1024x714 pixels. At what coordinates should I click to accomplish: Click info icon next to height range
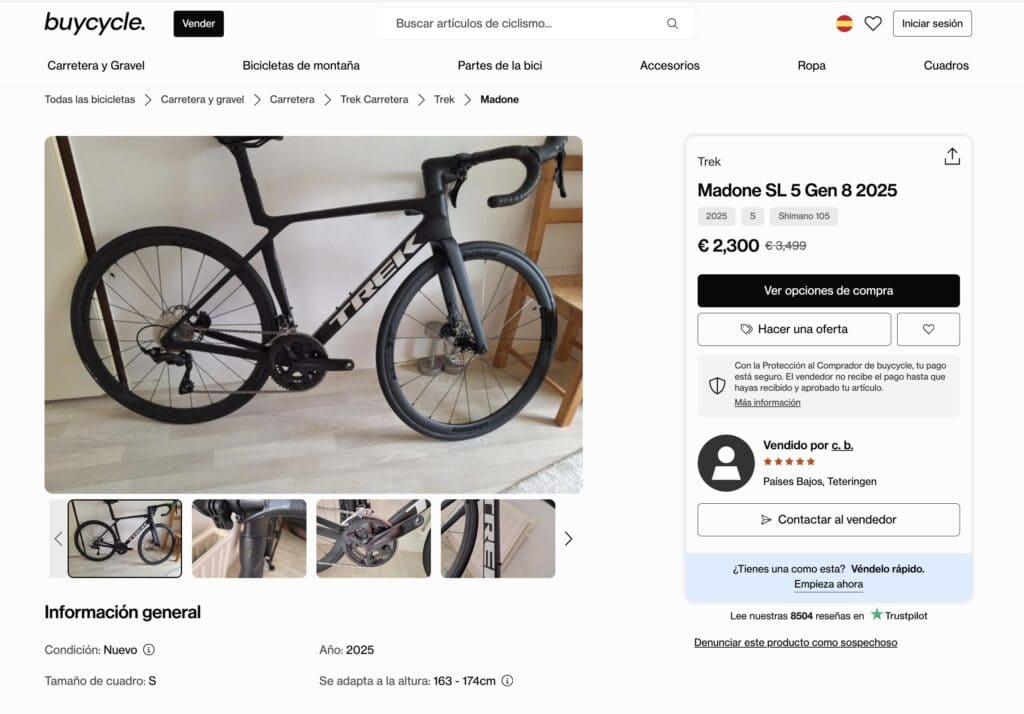(x=507, y=681)
